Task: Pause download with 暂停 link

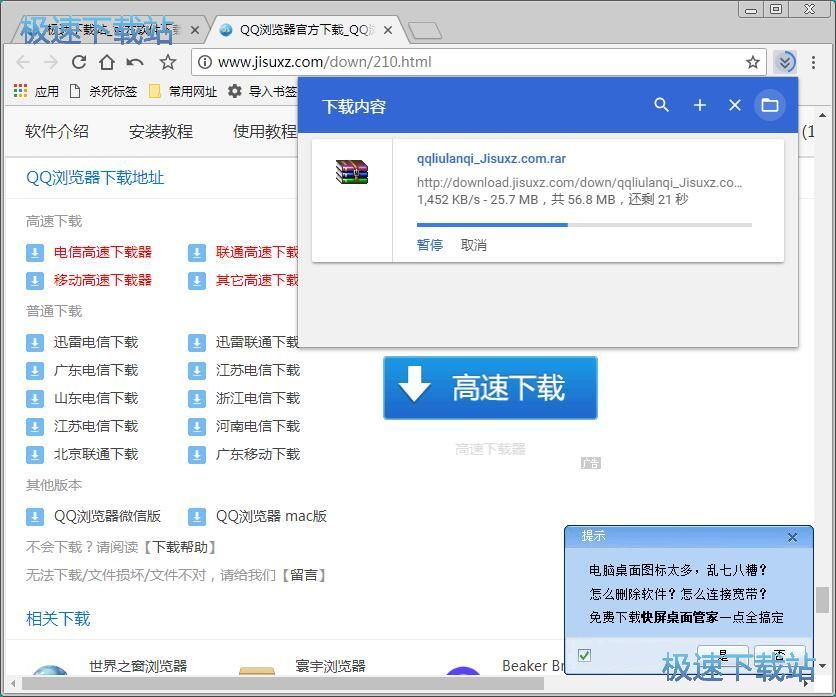Action: pyautogui.click(x=430, y=245)
